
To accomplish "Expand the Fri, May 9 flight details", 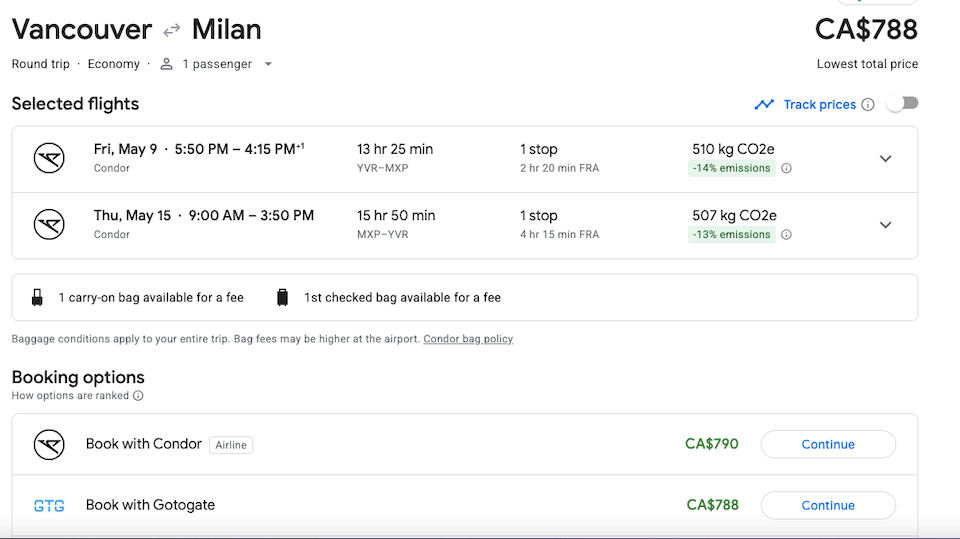I will click(x=885, y=159).
